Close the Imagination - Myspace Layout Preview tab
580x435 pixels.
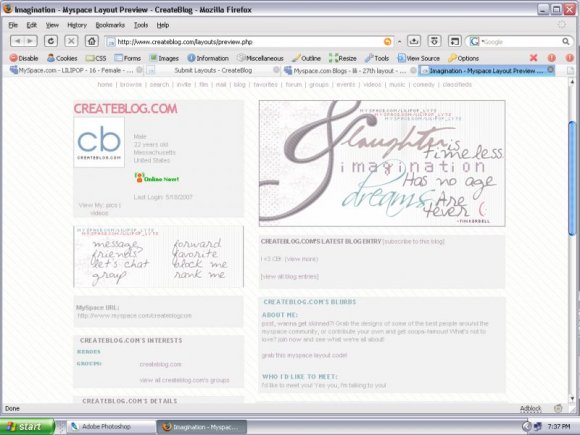[x=550, y=70]
